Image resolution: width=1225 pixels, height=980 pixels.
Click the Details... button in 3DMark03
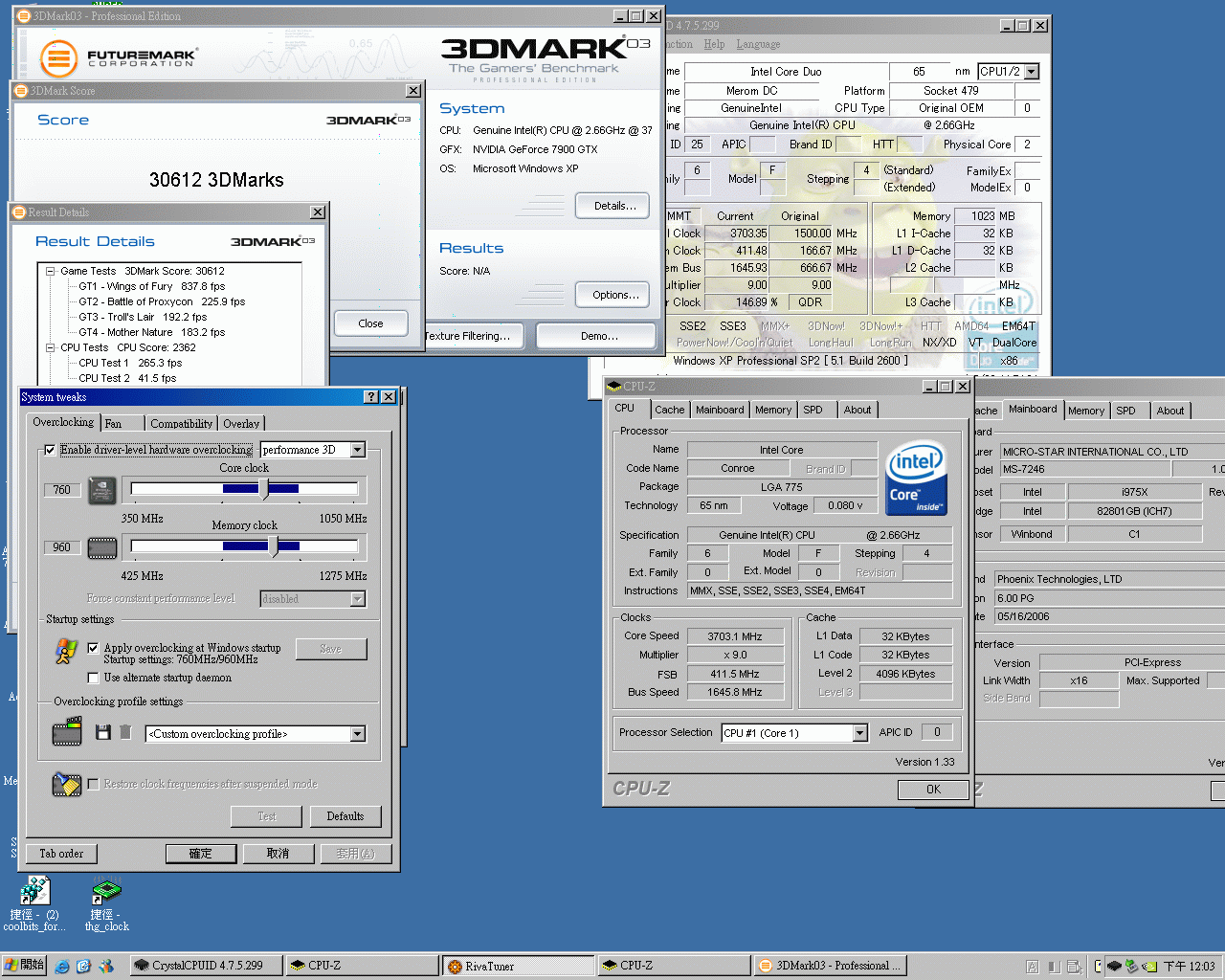[613, 206]
